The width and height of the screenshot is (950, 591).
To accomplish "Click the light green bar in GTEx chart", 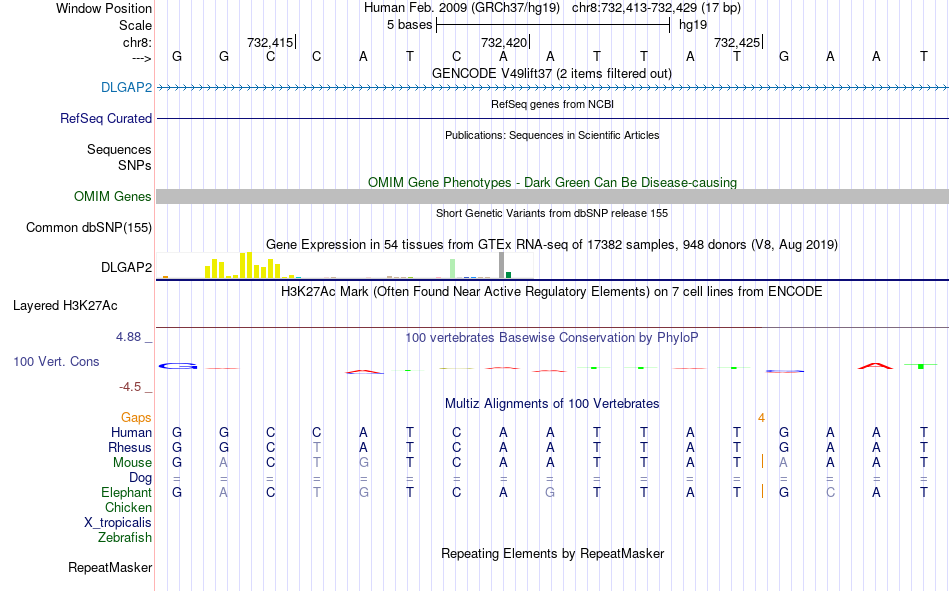I will (453, 269).
